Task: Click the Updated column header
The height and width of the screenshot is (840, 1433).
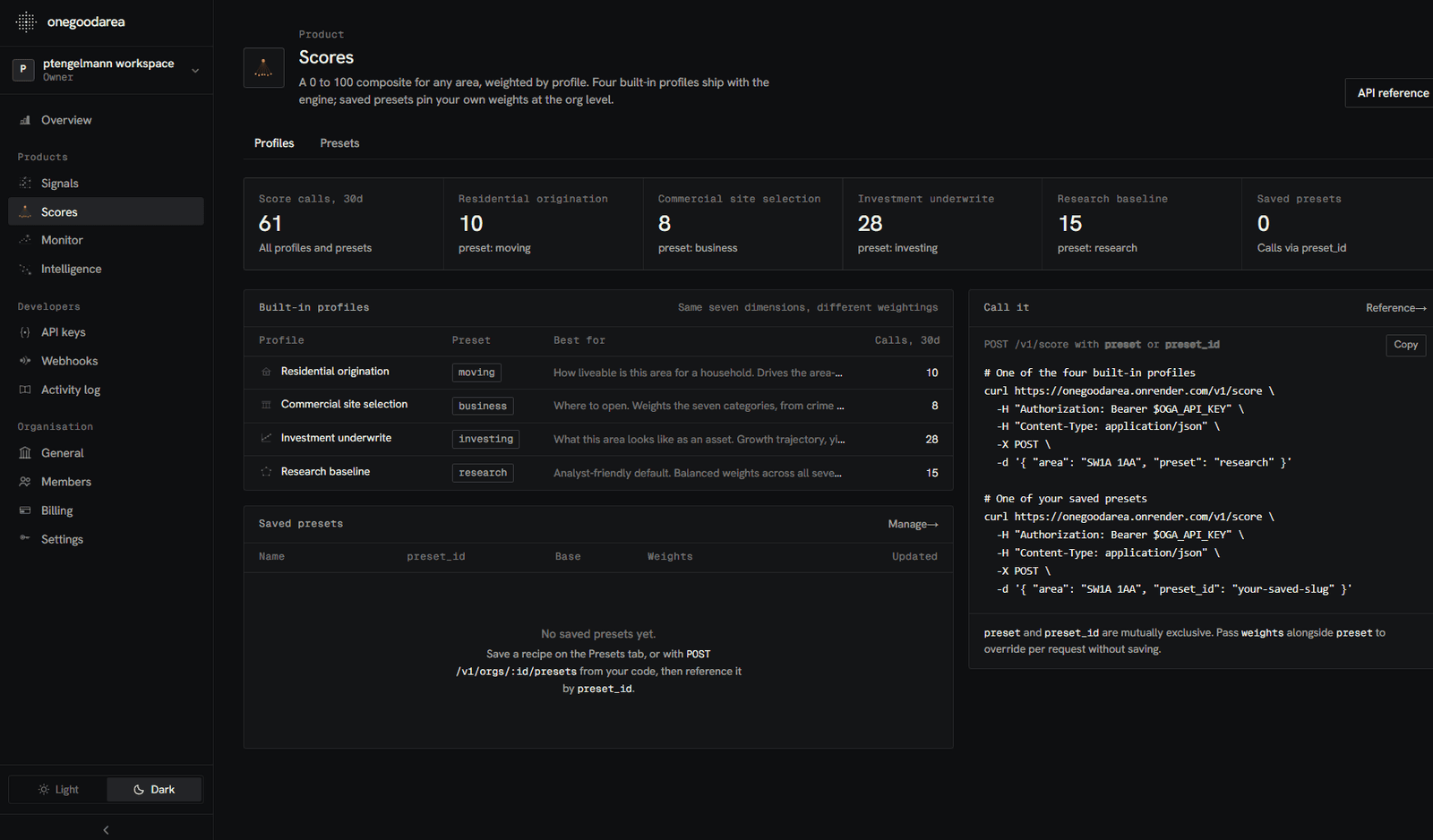Action: coord(914,557)
